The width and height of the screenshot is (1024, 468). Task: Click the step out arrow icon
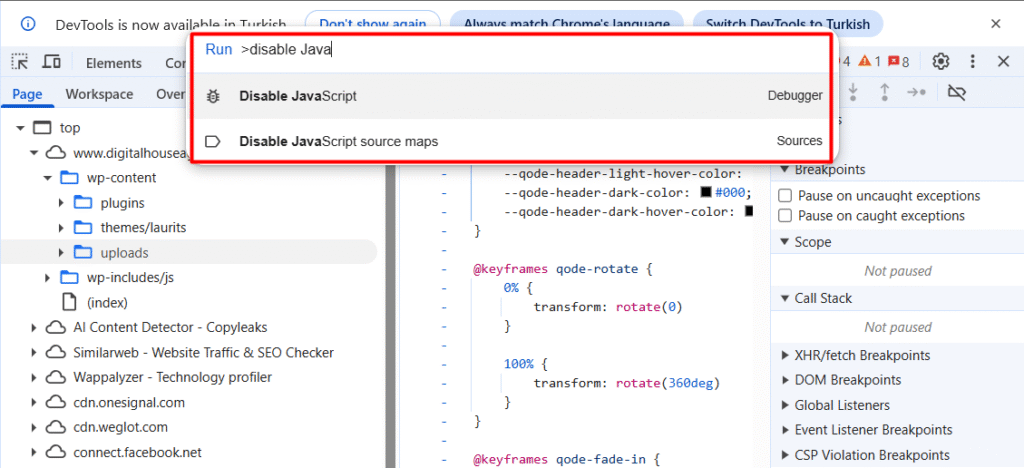tap(884, 93)
